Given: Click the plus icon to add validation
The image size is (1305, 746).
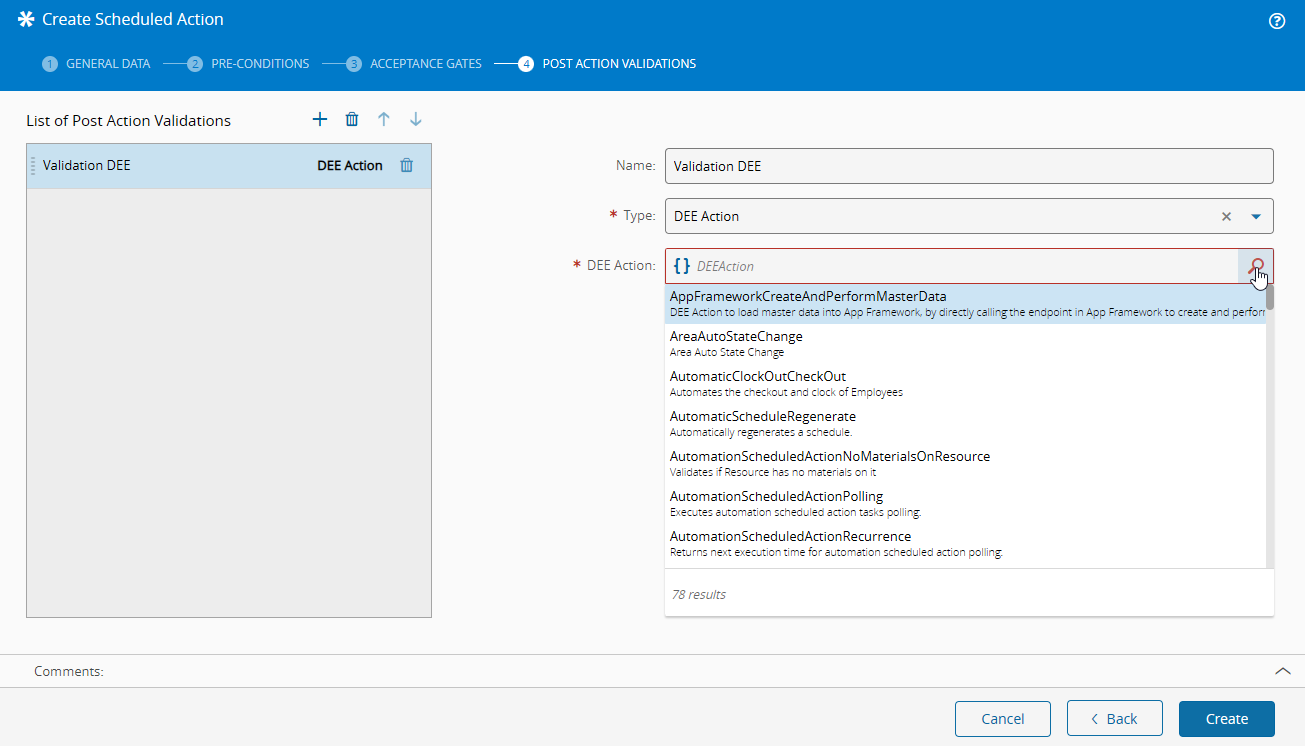Looking at the screenshot, I should [x=320, y=120].
